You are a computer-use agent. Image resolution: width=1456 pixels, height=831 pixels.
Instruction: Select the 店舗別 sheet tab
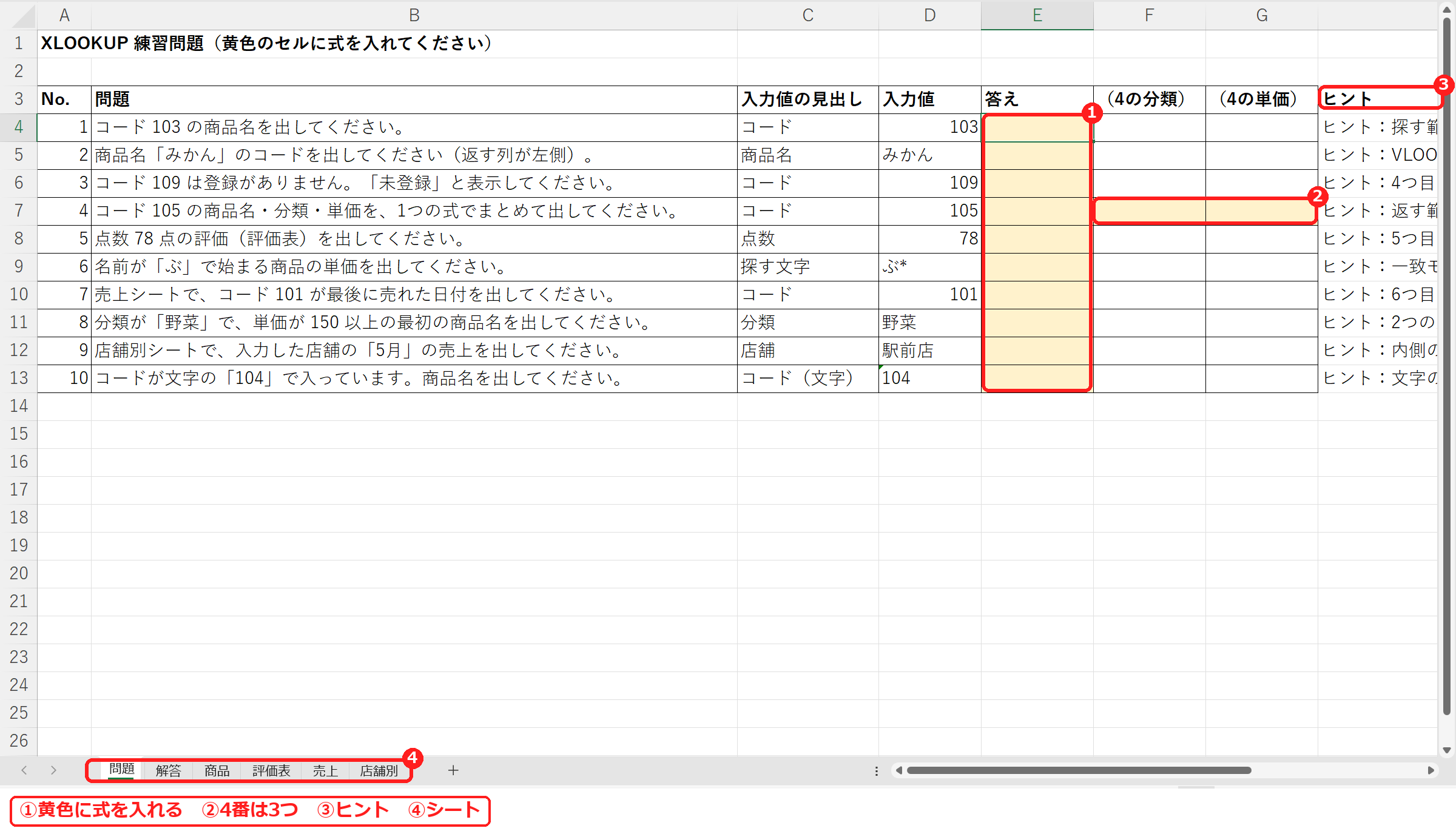click(379, 770)
